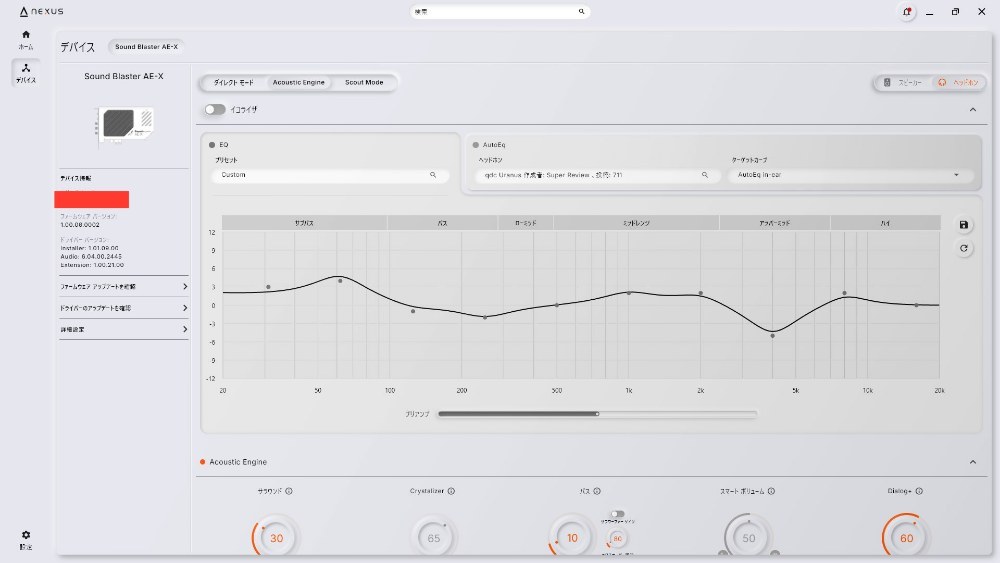The height and width of the screenshot is (563, 1000).
Task: Click the headphone search magnifier icon
Action: pyautogui.click(x=705, y=175)
